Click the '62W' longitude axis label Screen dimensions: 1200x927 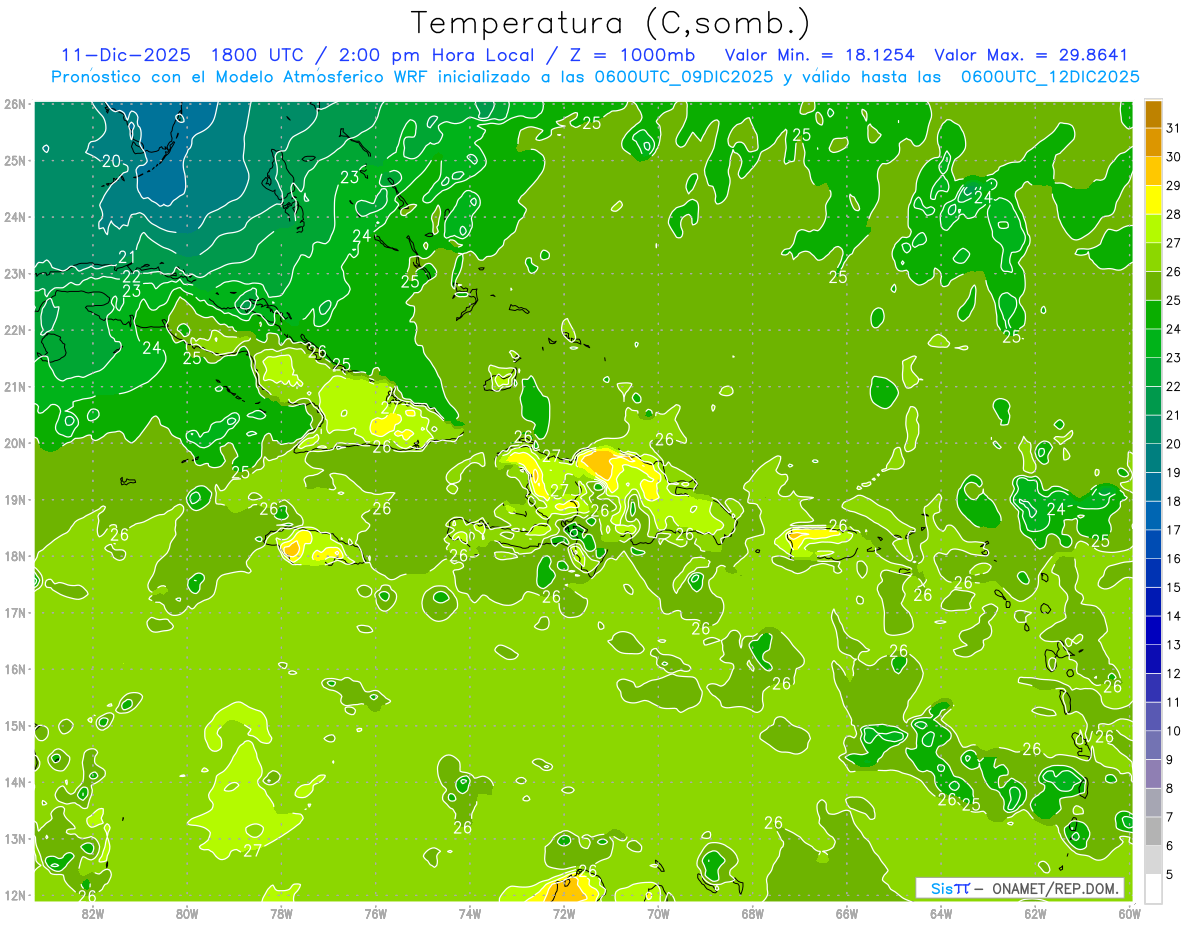[x=1035, y=913]
